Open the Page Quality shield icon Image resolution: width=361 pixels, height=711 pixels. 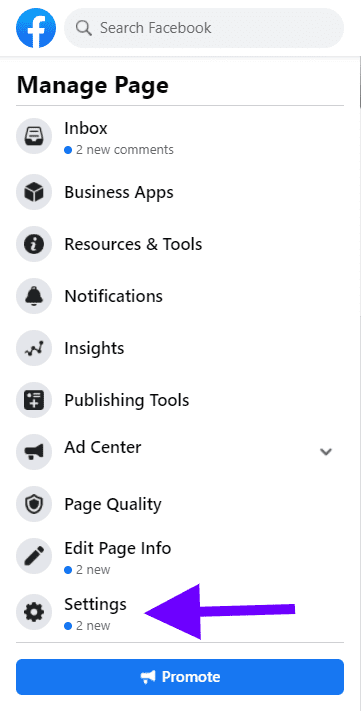pos(34,504)
